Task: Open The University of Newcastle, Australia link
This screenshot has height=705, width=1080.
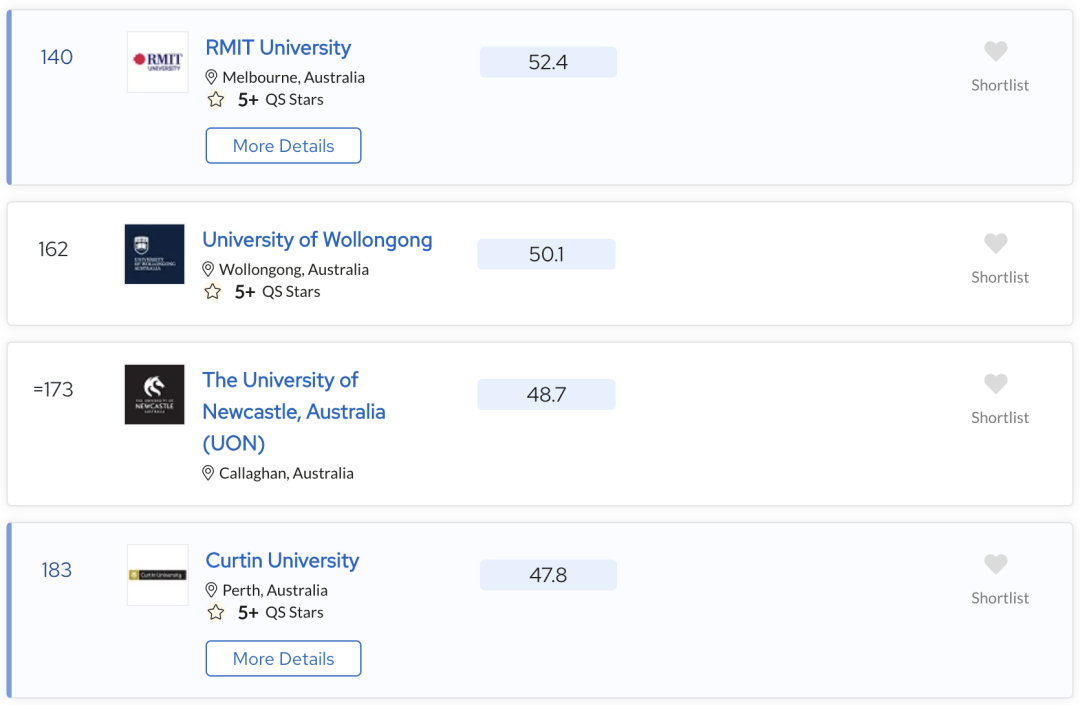Action: pos(294,412)
